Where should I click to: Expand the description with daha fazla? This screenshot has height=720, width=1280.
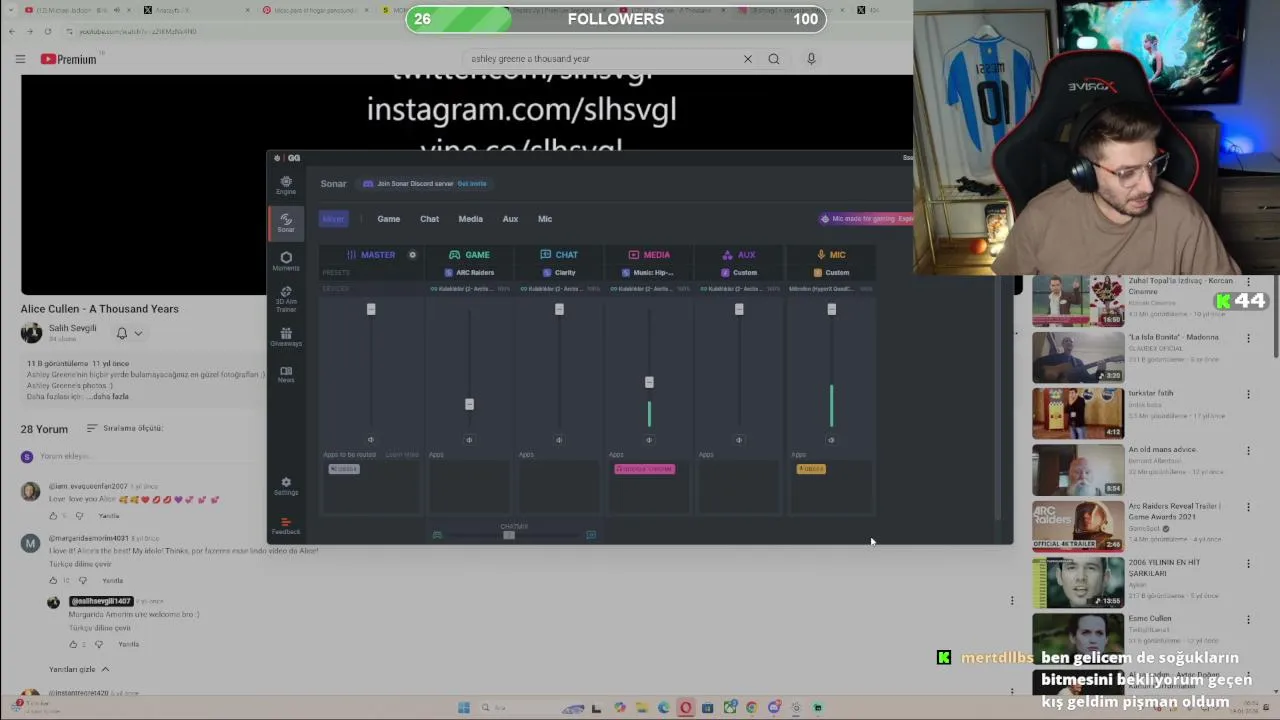109,397
